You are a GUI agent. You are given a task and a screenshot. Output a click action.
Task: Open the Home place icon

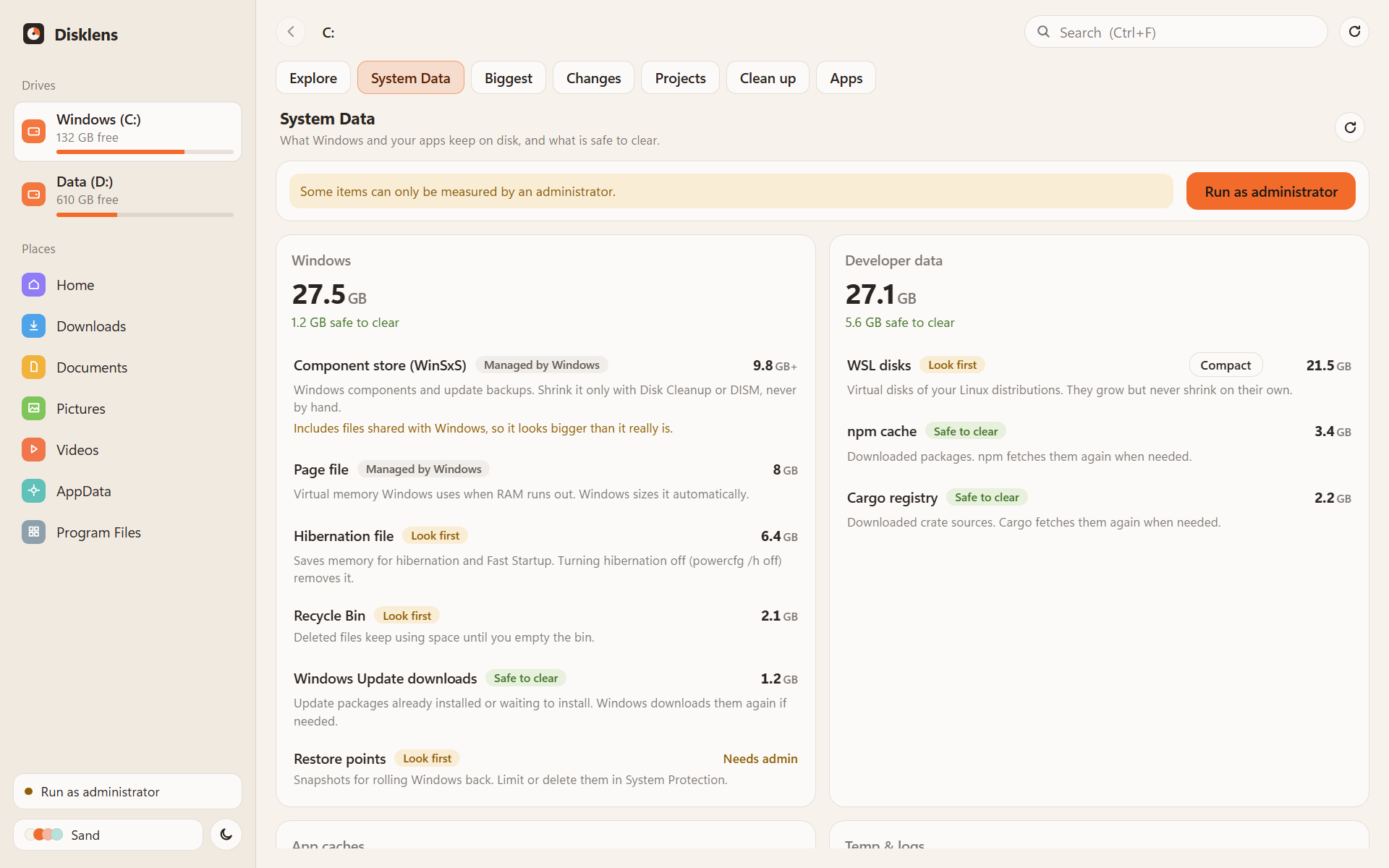coord(33,285)
